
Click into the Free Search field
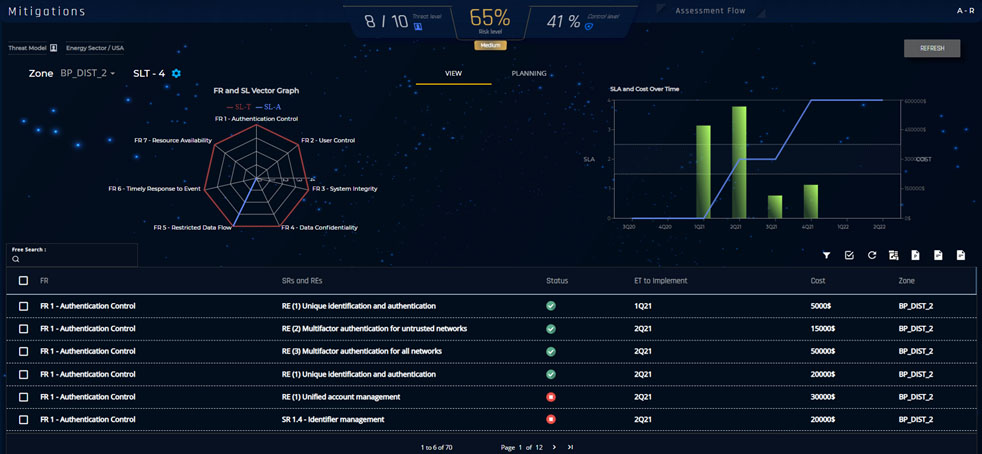pos(75,259)
